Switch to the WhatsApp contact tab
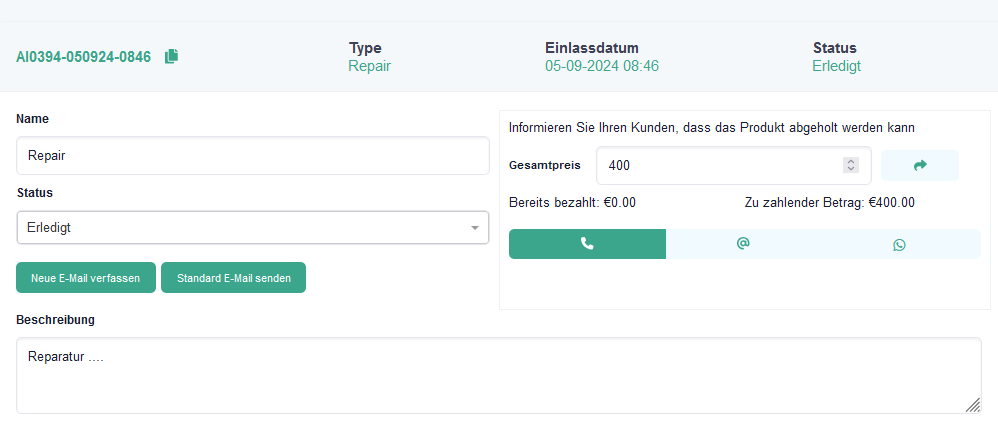Viewport: 998px width, 425px height. 899,244
